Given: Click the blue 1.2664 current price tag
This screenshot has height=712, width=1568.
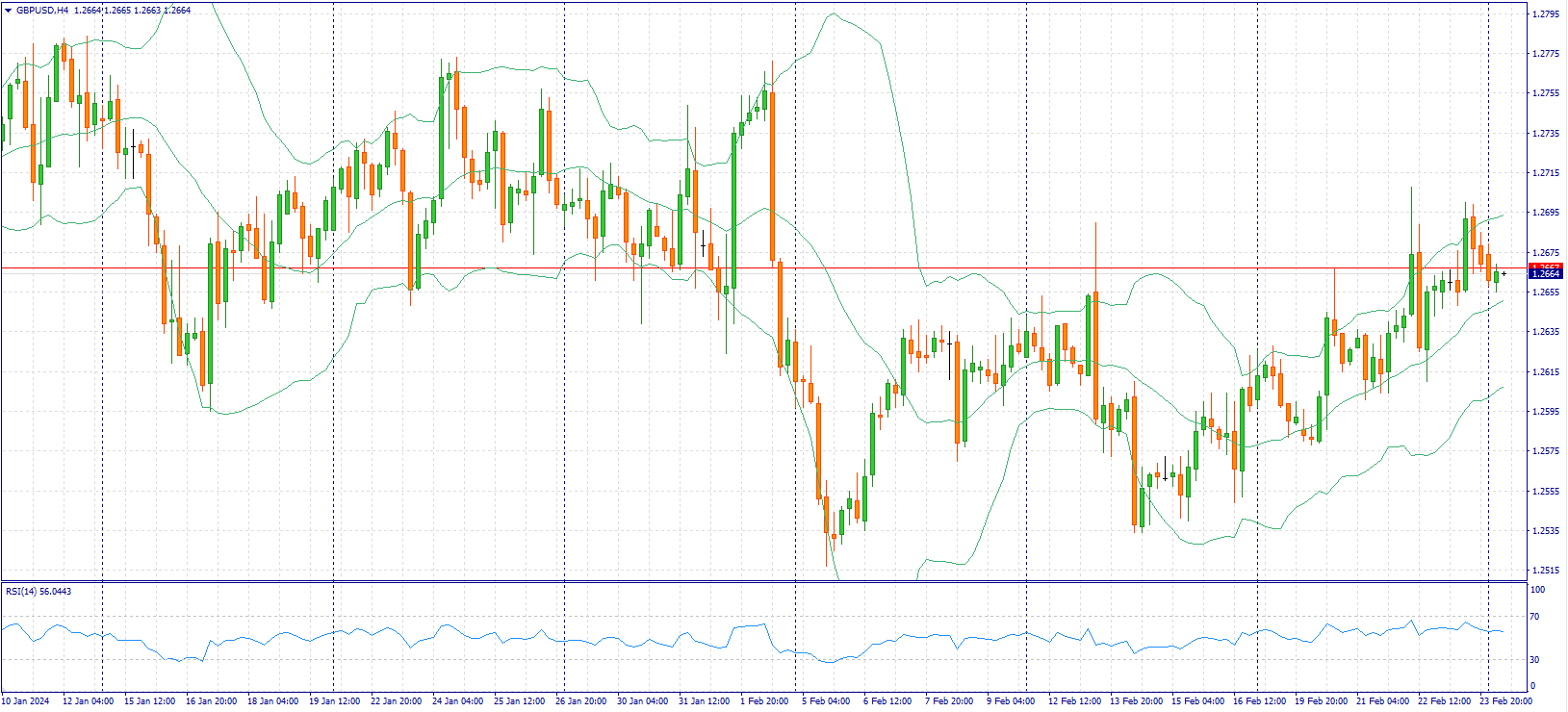Looking at the screenshot, I should tap(1546, 274).
